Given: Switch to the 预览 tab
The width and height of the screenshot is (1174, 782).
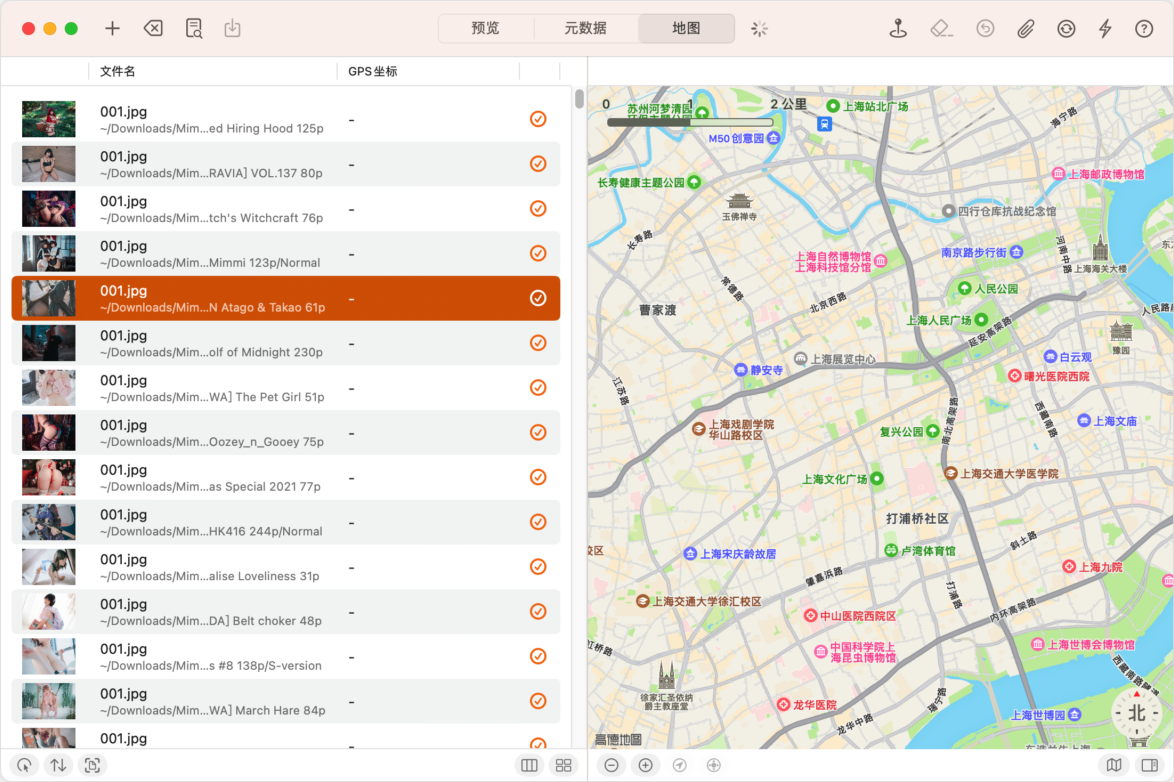Looking at the screenshot, I should click(485, 28).
